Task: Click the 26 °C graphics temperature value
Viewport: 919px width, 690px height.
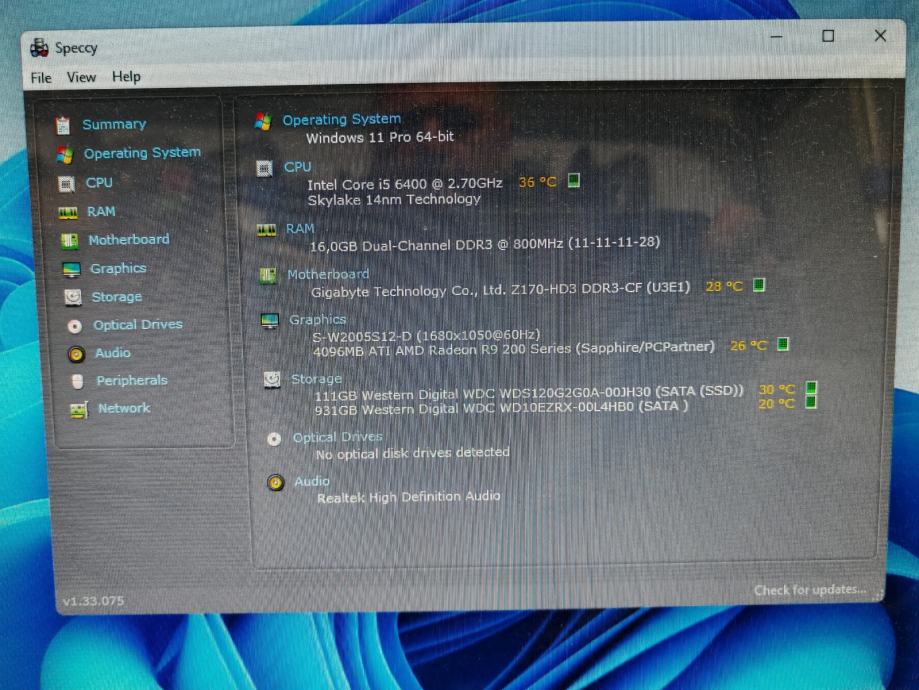Action: [748, 345]
